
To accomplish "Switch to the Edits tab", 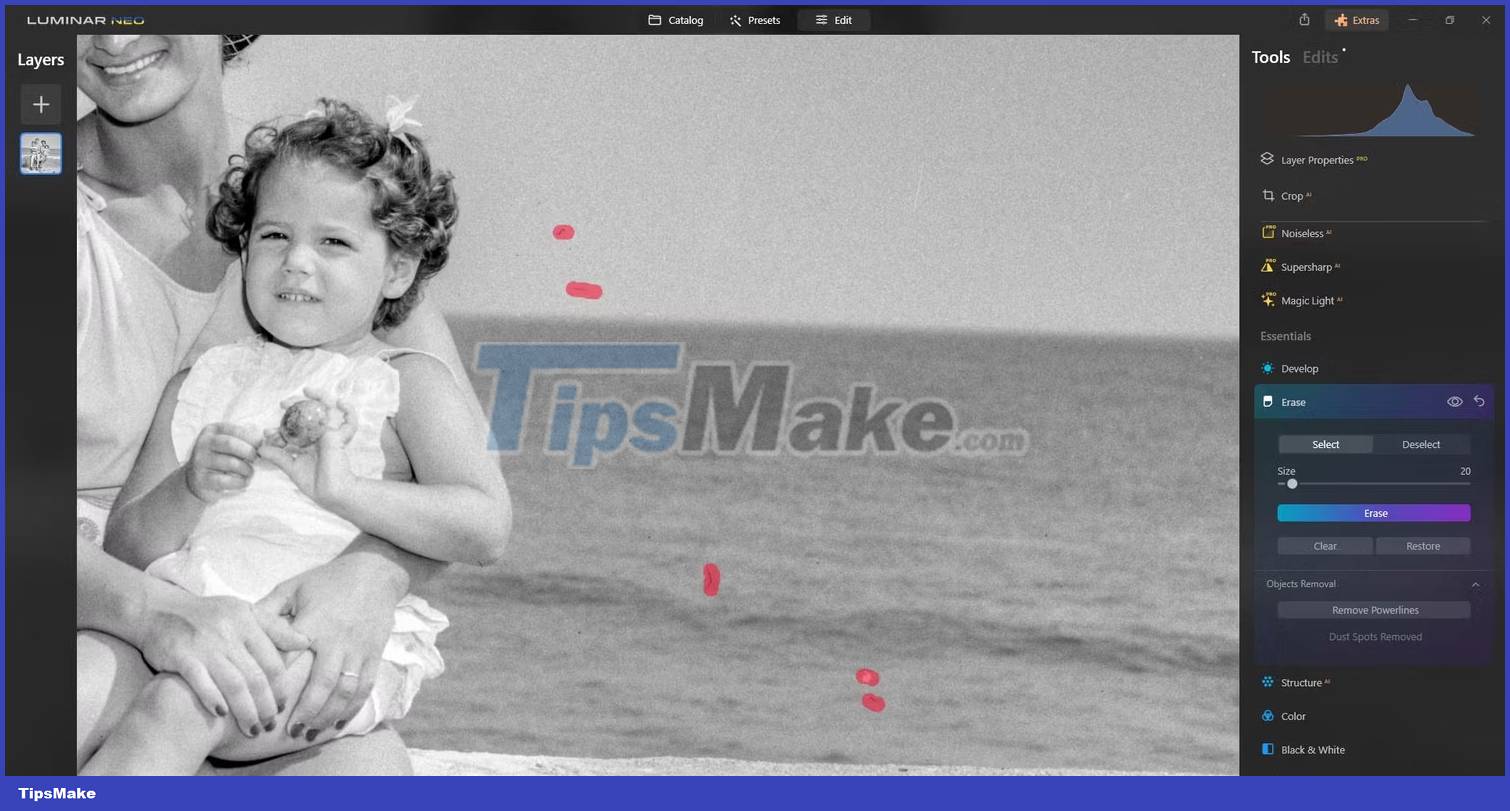I will 1319,57.
